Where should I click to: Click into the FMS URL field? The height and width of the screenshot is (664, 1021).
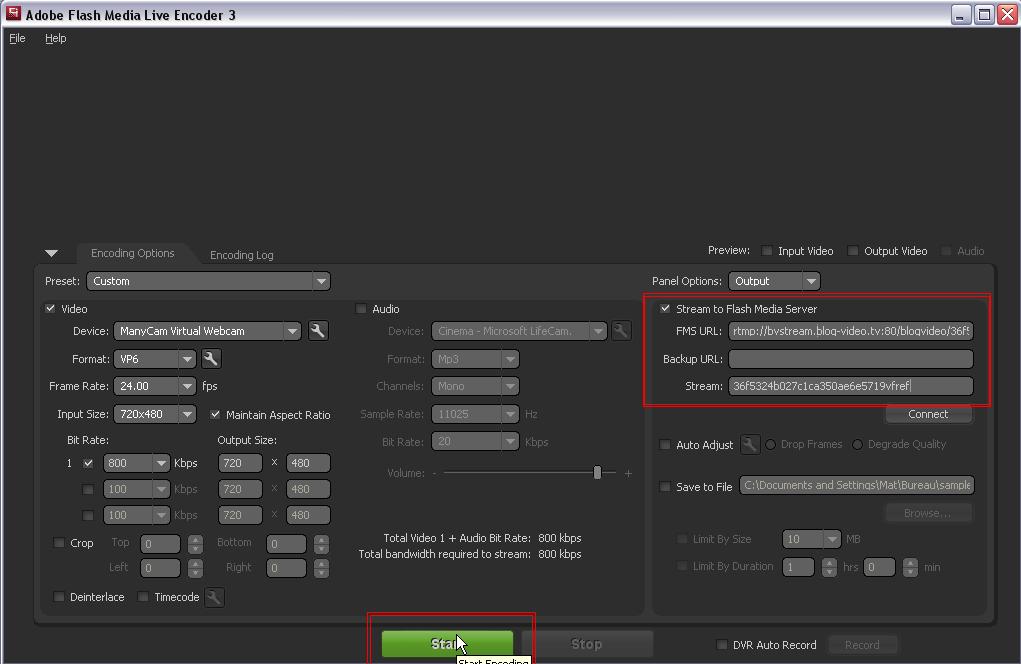(851, 331)
